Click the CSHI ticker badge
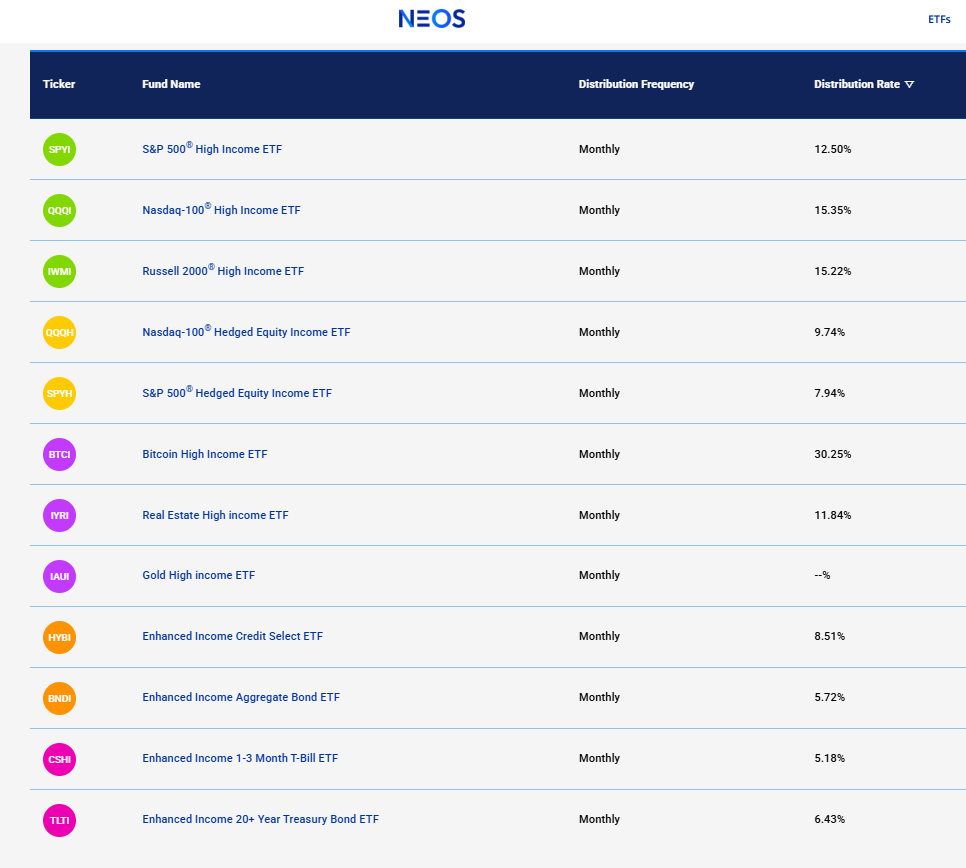The image size is (966, 868). coord(59,759)
